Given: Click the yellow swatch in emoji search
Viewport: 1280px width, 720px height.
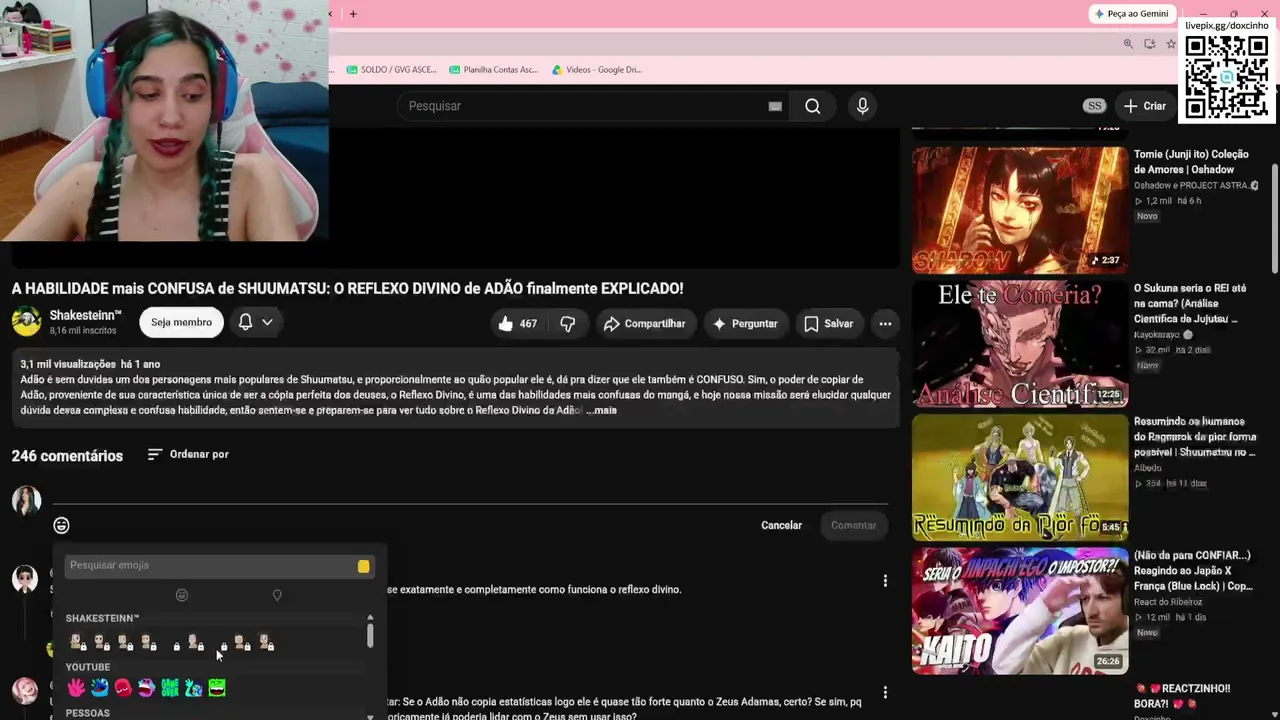Looking at the screenshot, I should pyautogui.click(x=363, y=566).
